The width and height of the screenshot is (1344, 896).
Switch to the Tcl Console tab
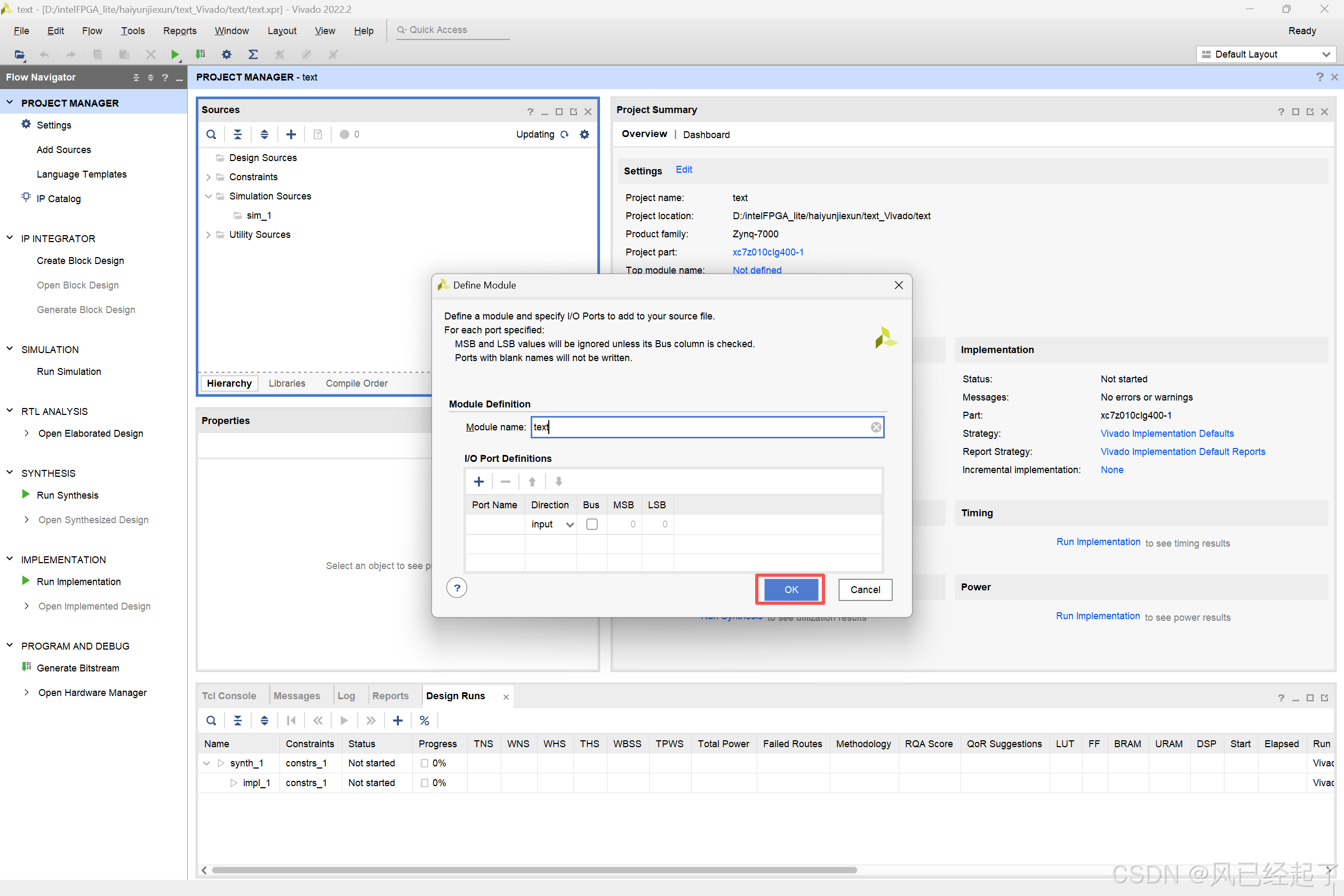pos(229,695)
